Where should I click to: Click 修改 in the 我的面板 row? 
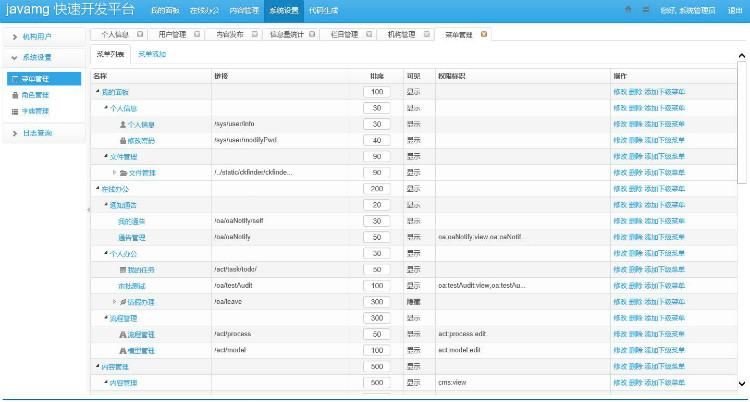tap(620, 92)
